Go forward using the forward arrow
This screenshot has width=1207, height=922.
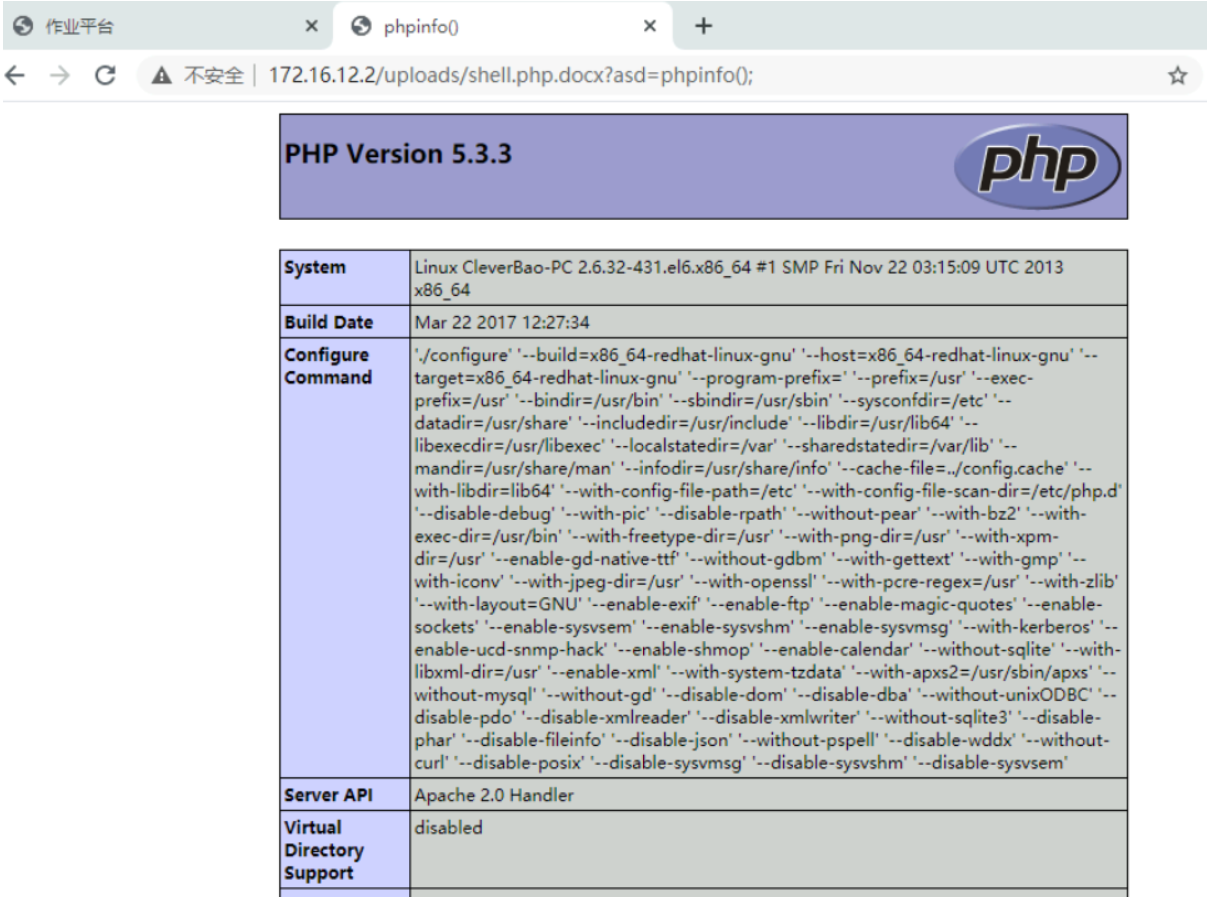point(62,77)
